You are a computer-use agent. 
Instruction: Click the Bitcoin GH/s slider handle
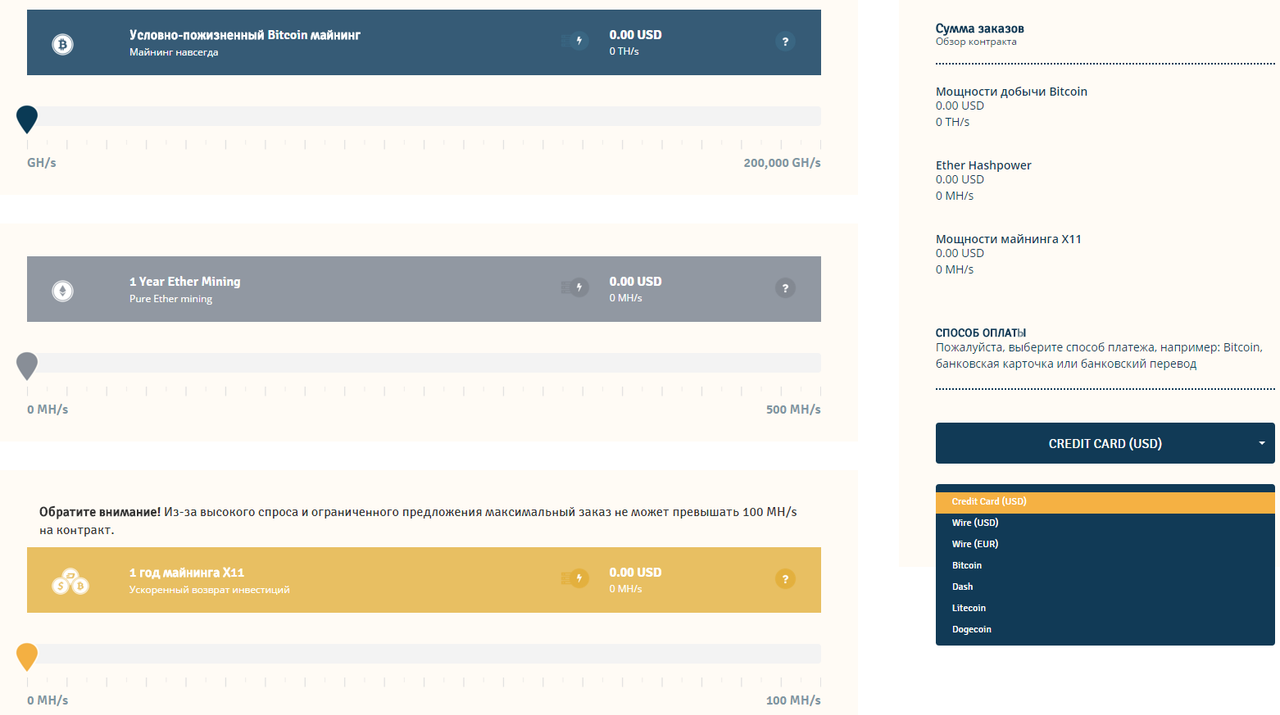pos(27,119)
